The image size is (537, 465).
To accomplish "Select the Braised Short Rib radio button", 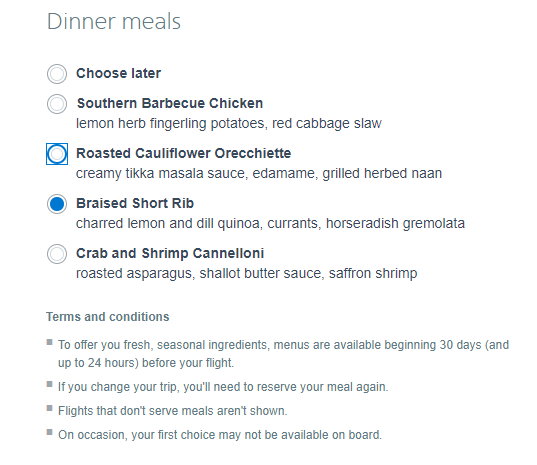I will [57, 204].
